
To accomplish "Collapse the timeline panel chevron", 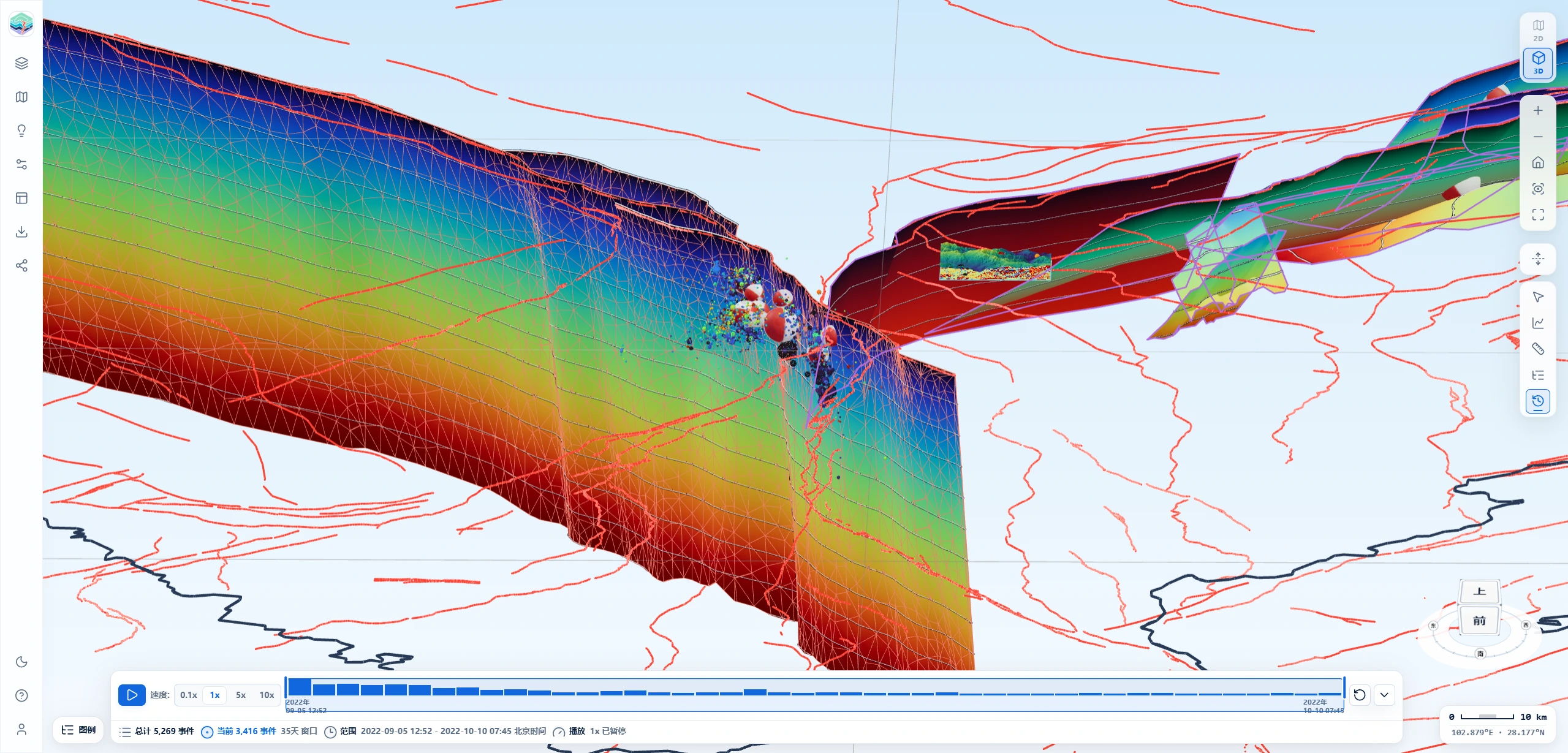I will [1384, 695].
